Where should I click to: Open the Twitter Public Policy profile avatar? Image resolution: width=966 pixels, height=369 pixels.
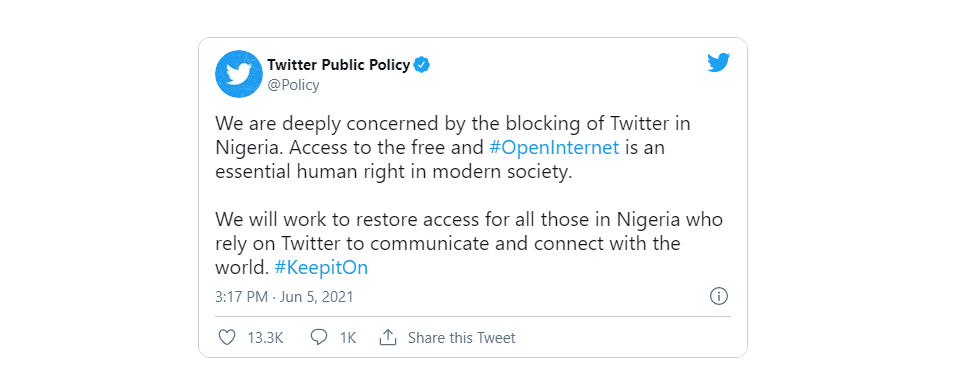[x=239, y=74]
